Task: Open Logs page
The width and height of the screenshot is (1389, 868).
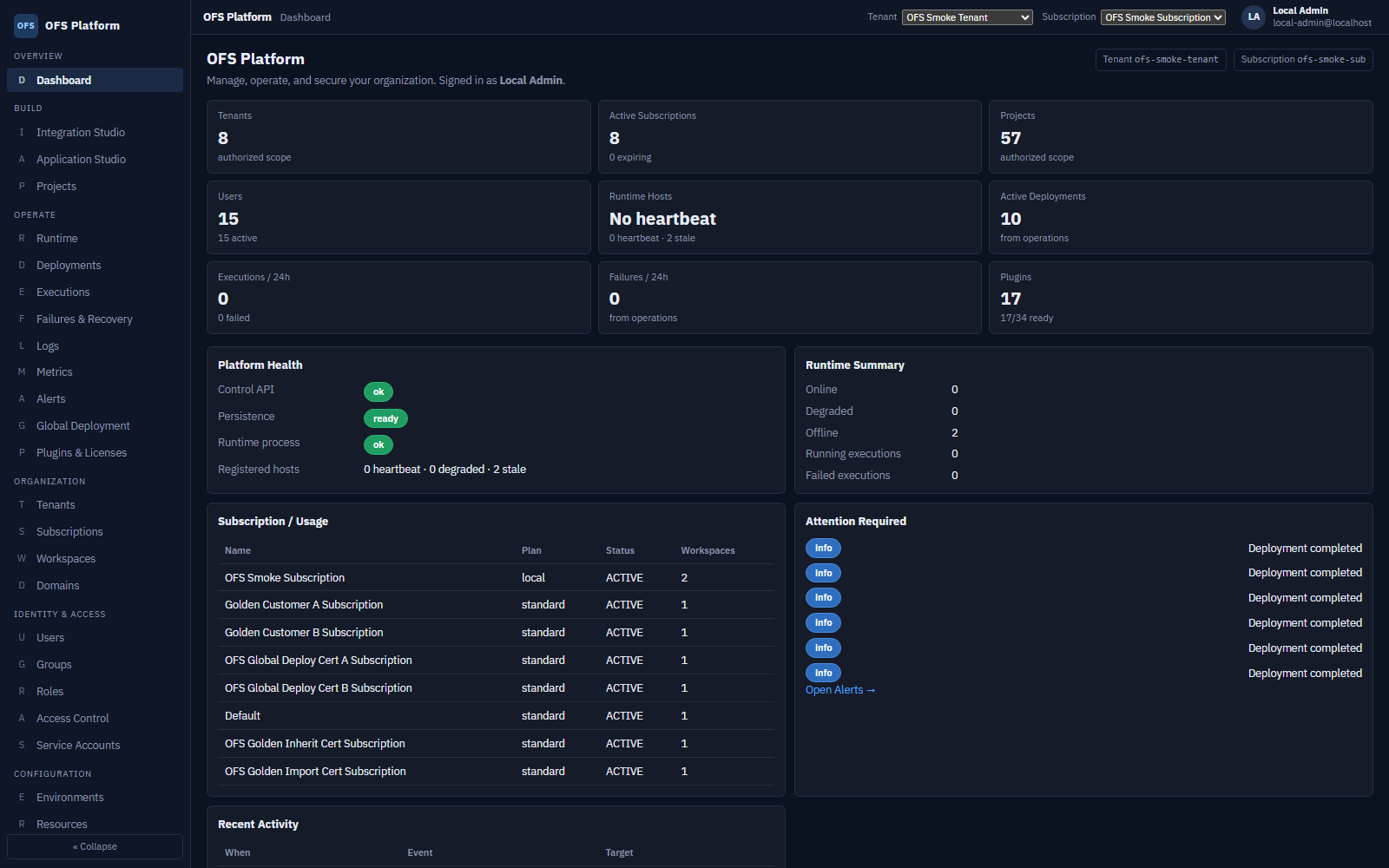Action: (x=95, y=345)
